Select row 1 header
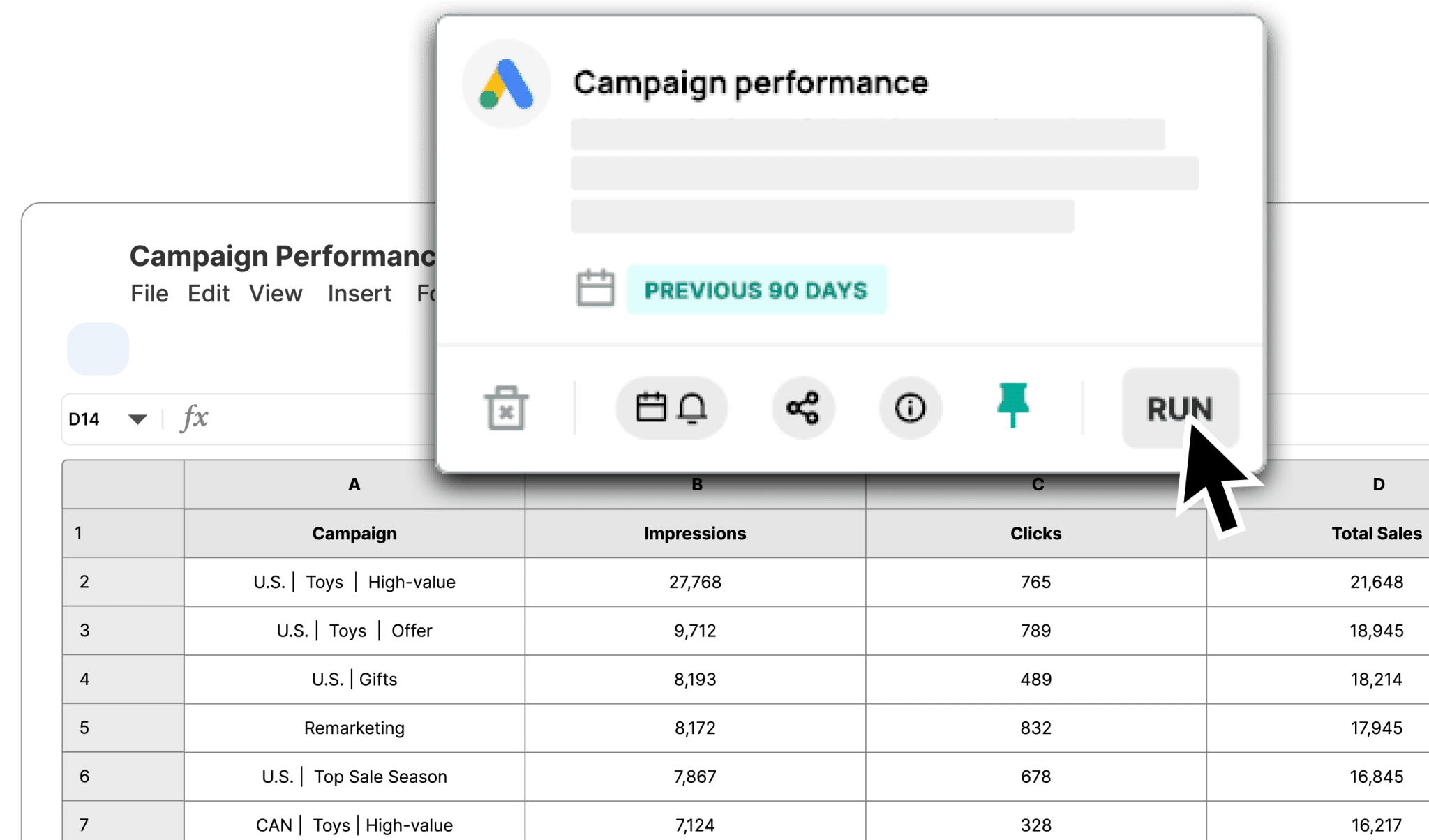This screenshot has width=1429, height=840. 124,533
